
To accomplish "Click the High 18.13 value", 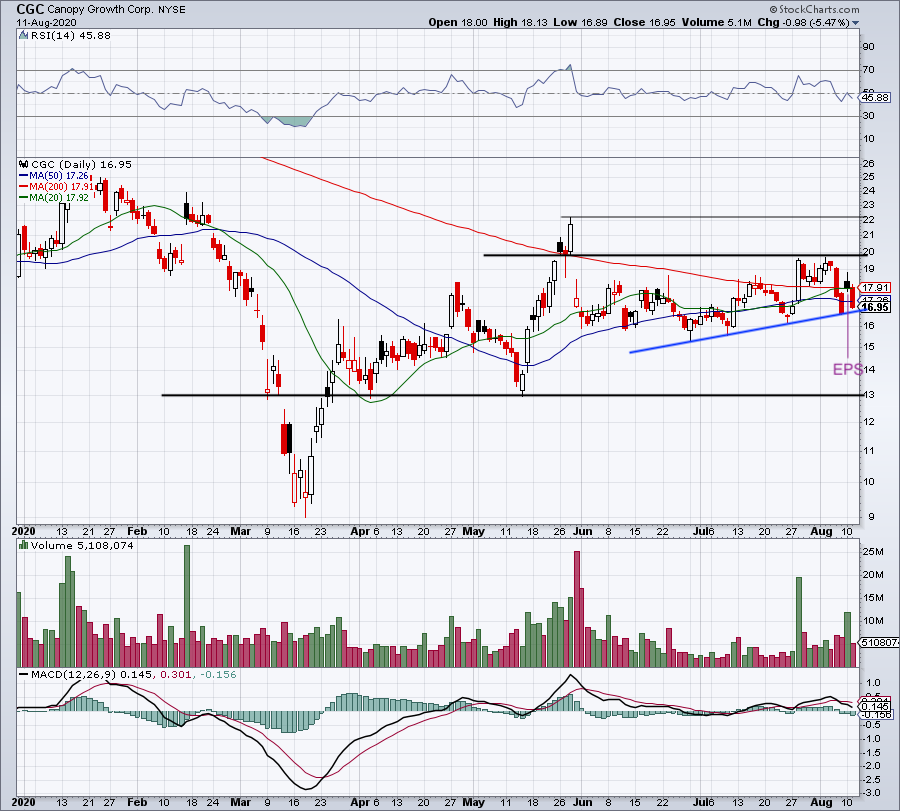I will click(521, 22).
